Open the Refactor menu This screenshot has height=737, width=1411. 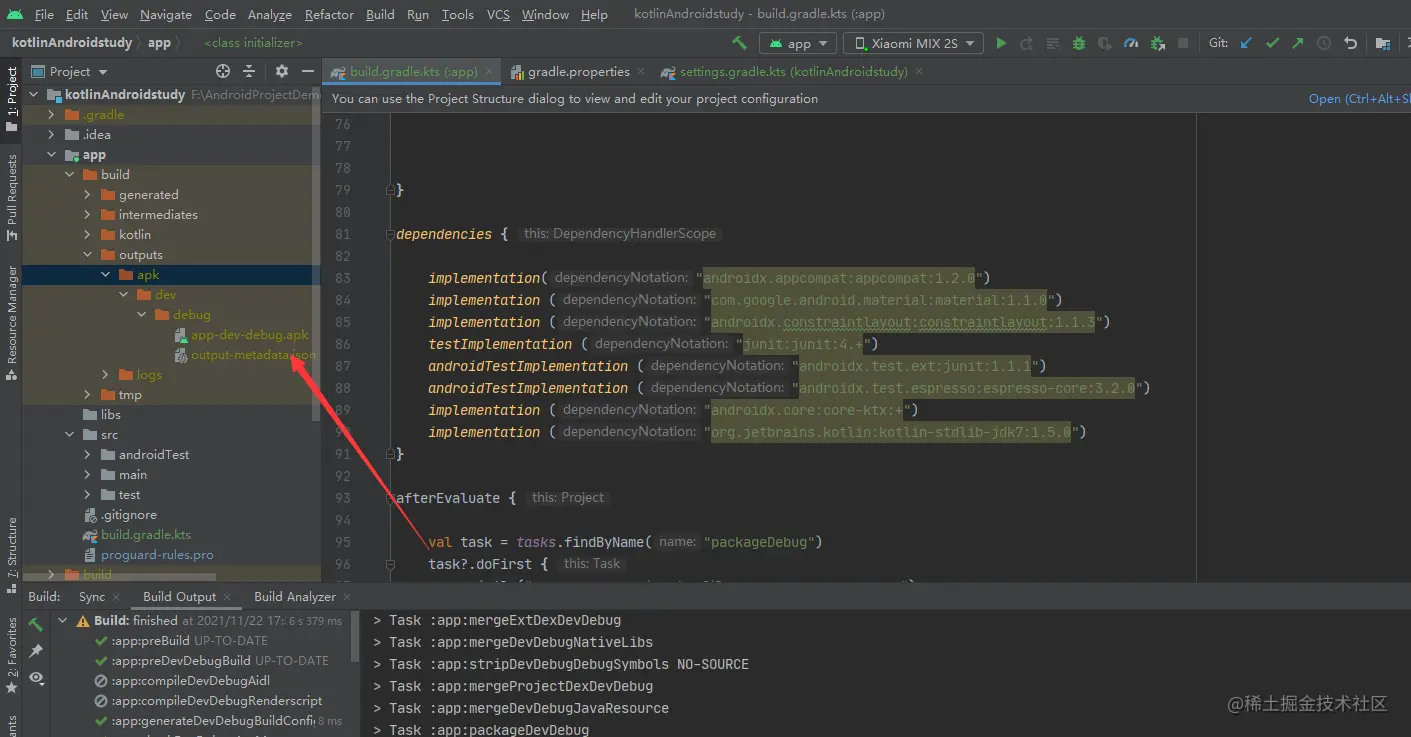[x=329, y=14]
